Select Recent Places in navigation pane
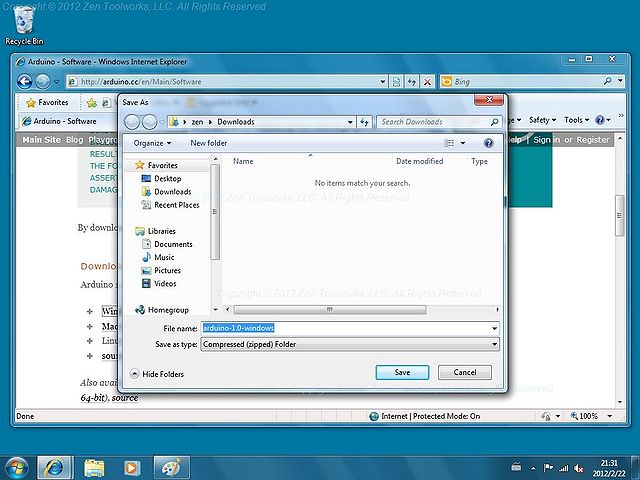The height and width of the screenshot is (480, 640). 176,205
